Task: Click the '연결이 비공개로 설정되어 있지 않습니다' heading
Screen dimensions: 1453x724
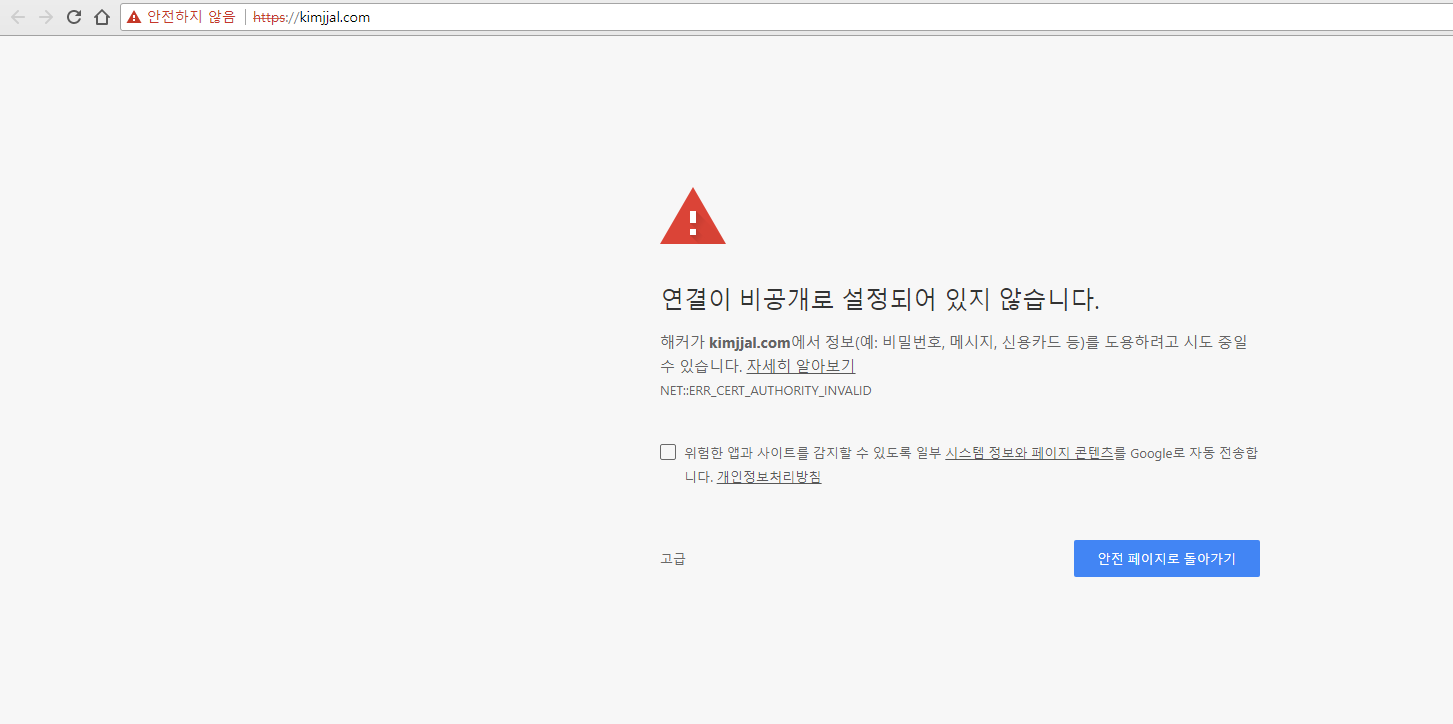Action: point(880,299)
